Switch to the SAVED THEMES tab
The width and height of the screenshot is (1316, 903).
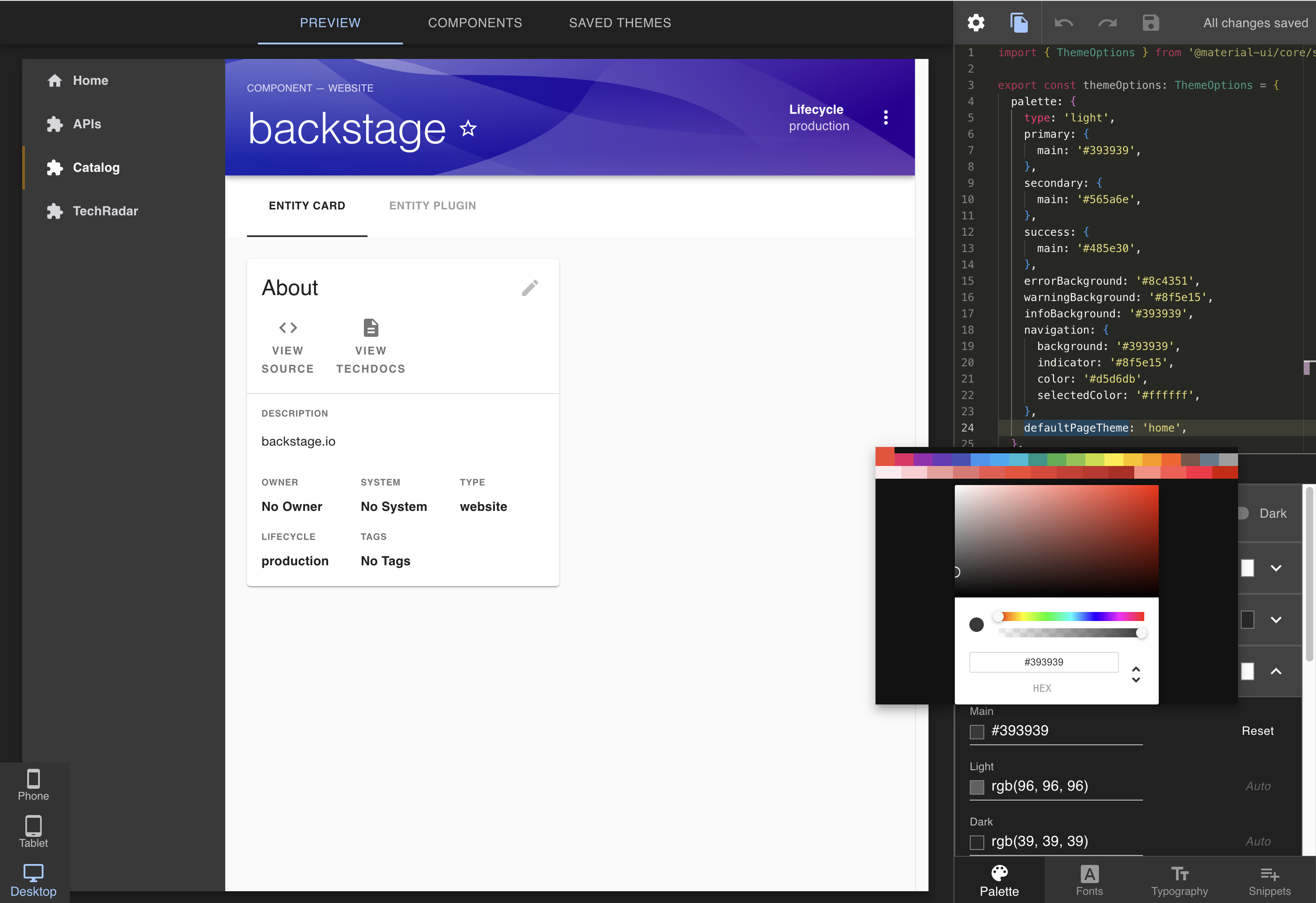point(619,23)
